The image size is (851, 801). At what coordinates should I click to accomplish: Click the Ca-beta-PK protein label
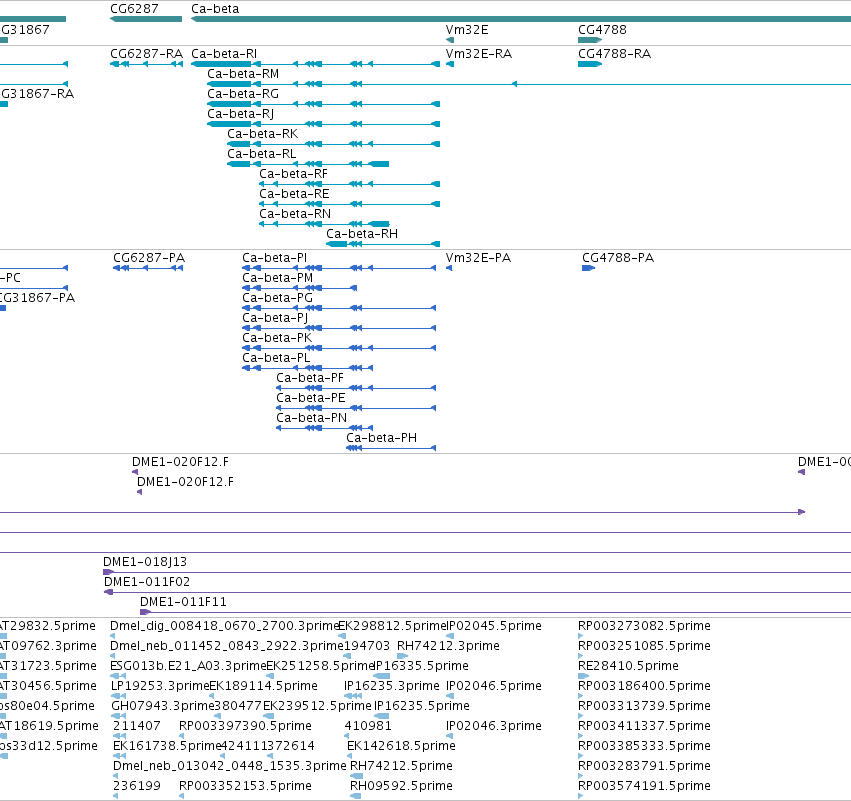coord(277,338)
